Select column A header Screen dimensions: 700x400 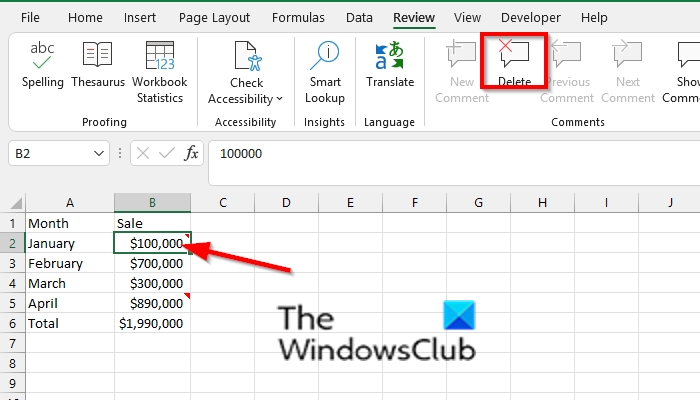coord(70,203)
